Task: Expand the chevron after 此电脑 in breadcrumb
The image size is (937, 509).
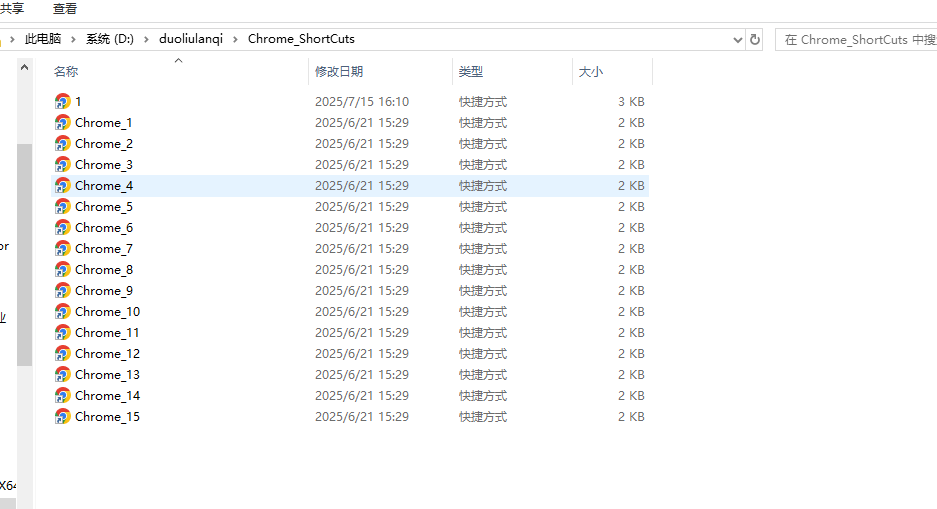Action: click(x=74, y=39)
